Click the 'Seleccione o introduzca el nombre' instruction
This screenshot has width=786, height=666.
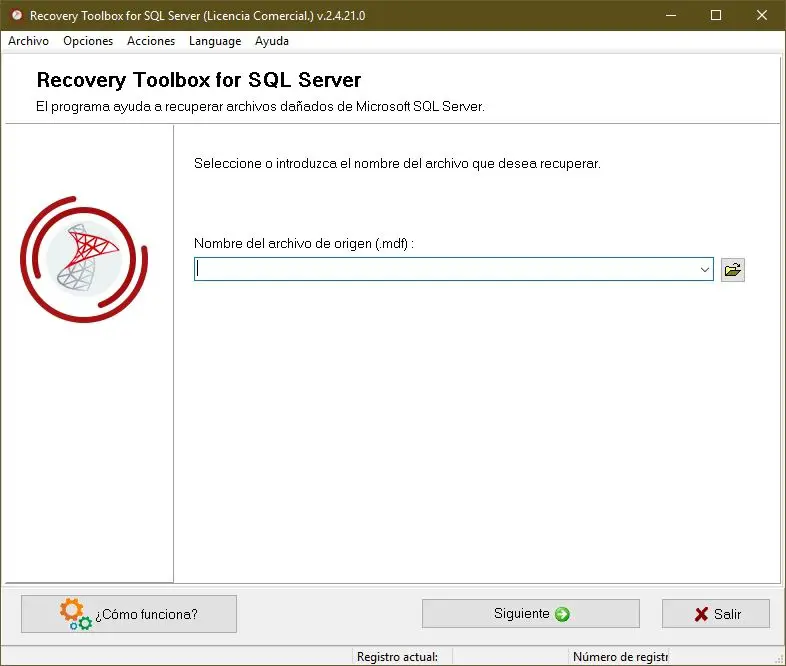pos(397,163)
